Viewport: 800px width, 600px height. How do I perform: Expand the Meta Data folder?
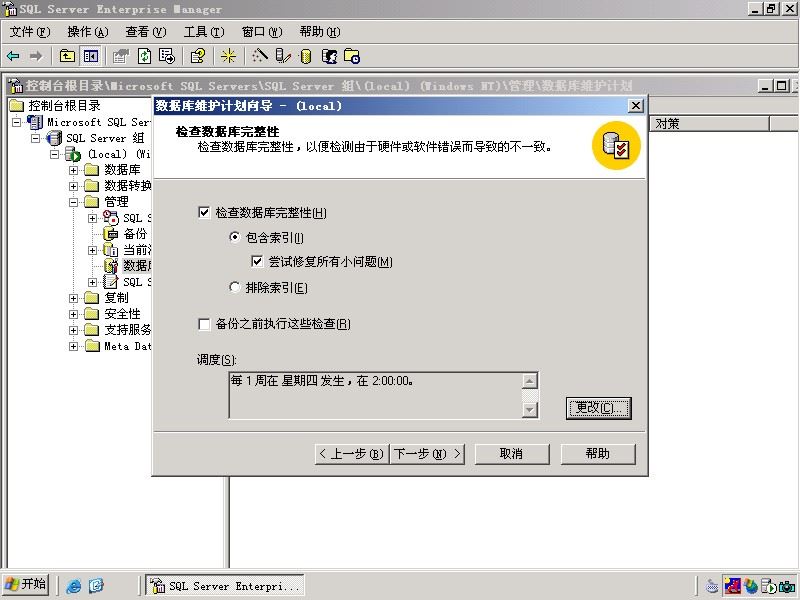click(x=73, y=346)
